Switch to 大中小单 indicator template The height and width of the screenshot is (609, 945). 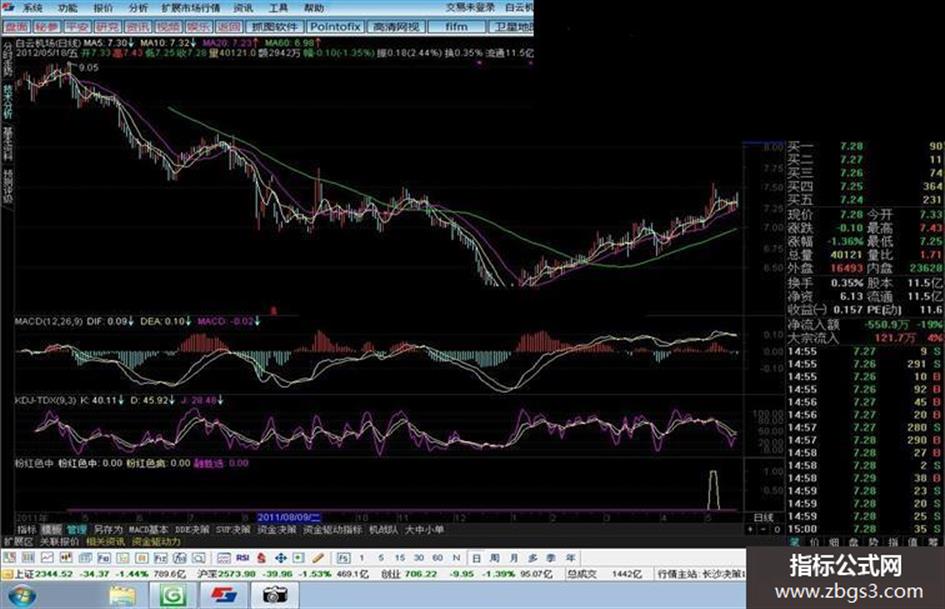(x=424, y=529)
